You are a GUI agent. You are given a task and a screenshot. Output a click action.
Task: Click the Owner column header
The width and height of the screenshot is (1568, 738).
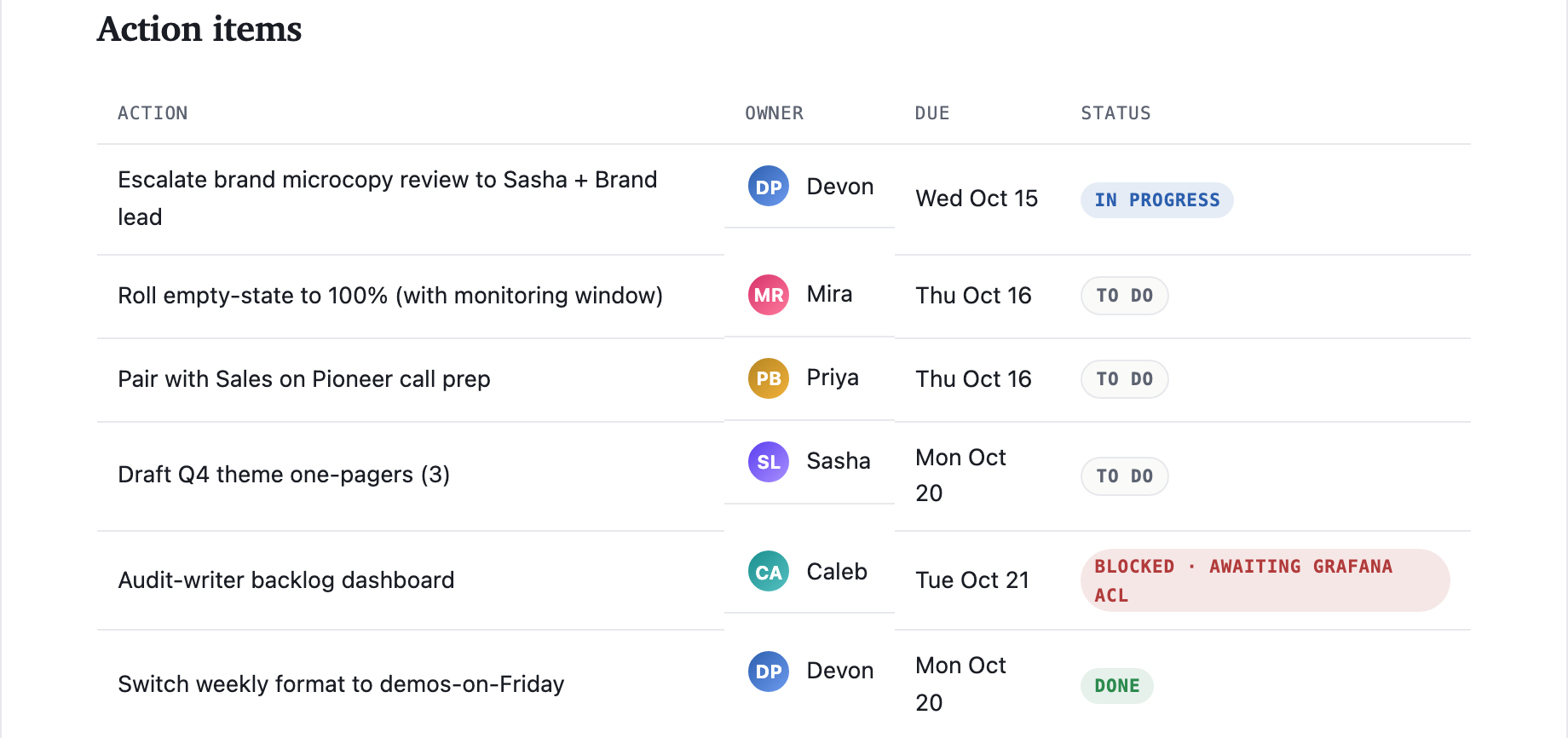click(774, 113)
